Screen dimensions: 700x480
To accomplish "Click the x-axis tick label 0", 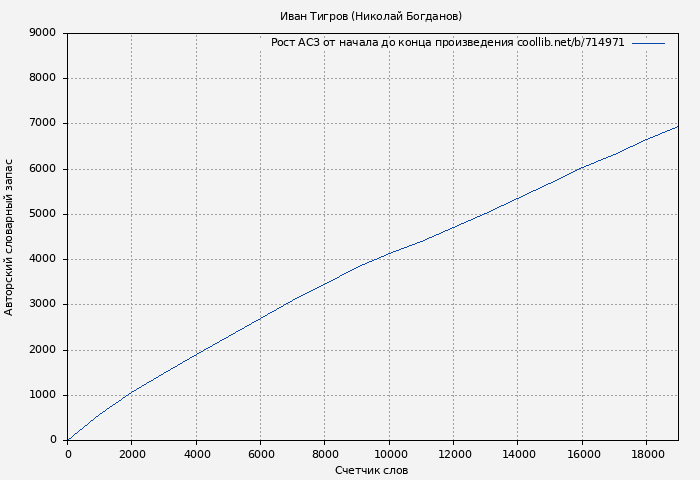I will point(68,454).
